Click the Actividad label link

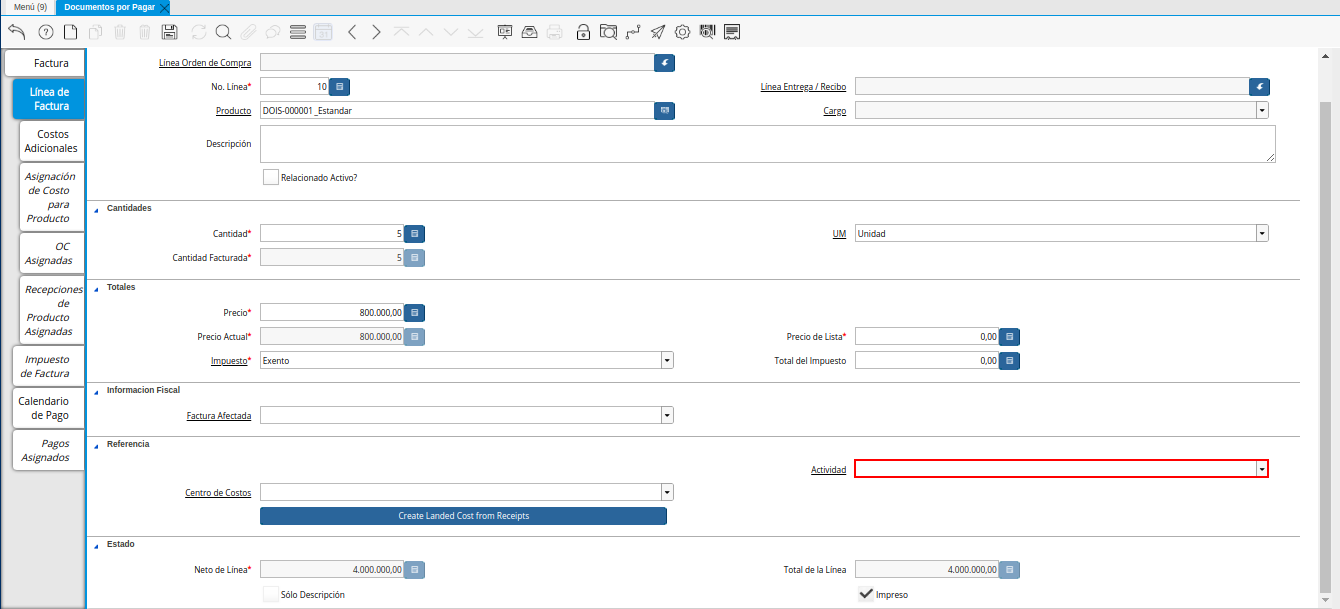pyautogui.click(x=828, y=470)
